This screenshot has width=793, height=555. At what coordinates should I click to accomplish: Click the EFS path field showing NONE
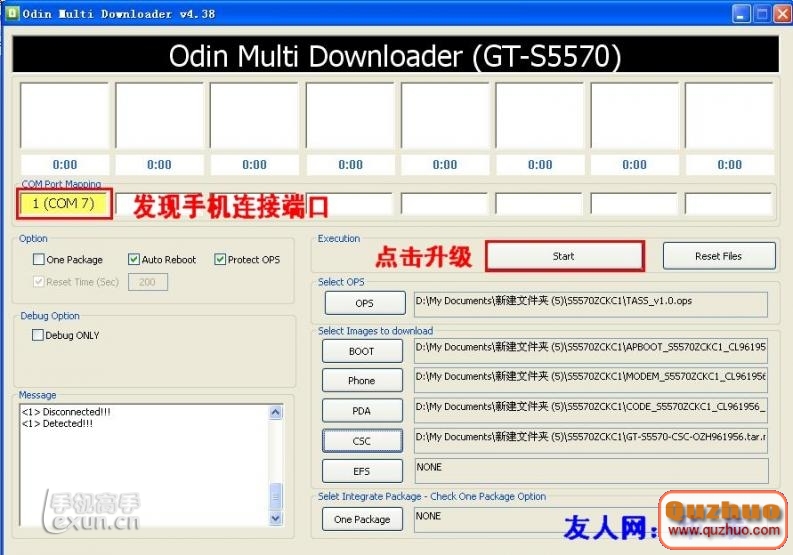pyautogui.click(x=591, y=471)
